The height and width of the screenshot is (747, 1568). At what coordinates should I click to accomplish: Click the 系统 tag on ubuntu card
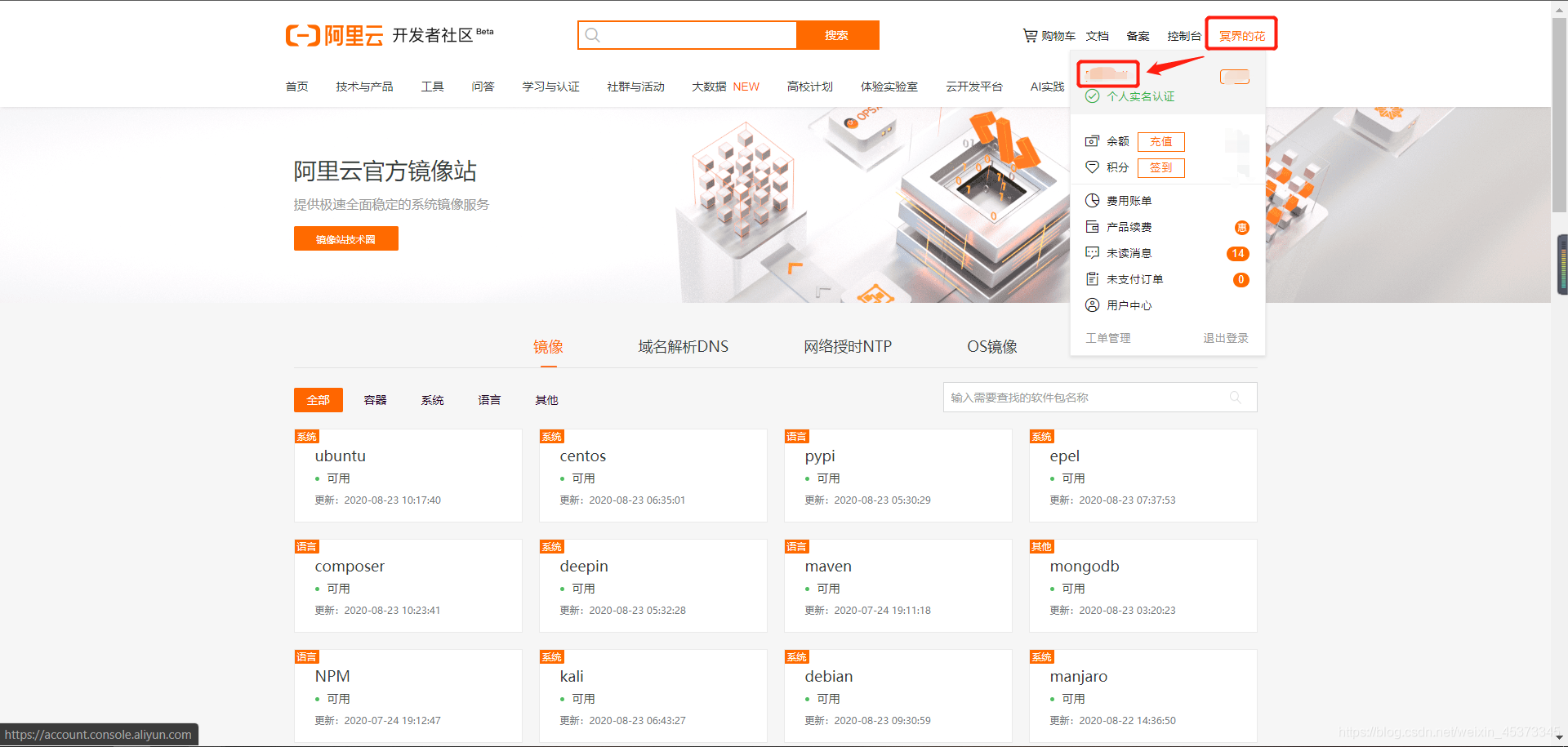(x=307, y=437)
